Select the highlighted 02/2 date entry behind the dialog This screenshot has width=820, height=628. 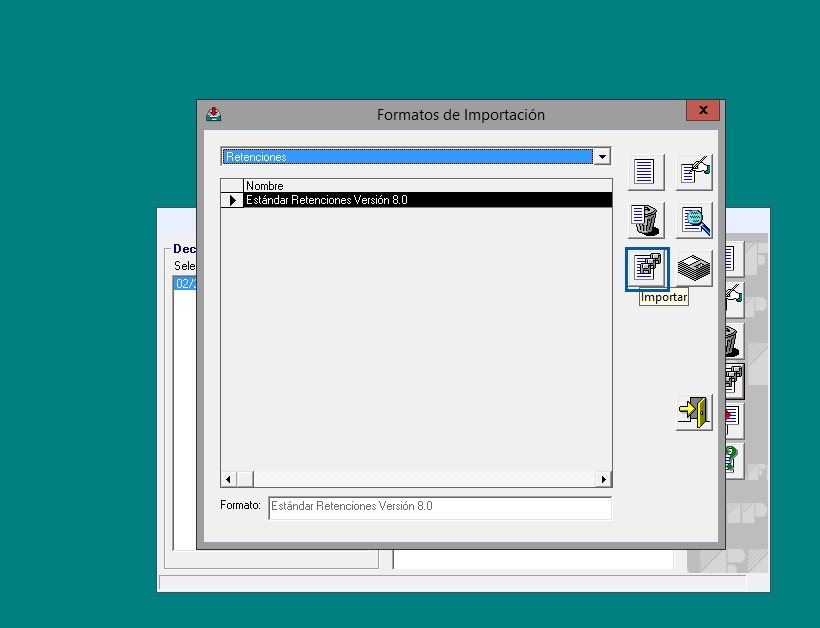(x=185, y=283)
